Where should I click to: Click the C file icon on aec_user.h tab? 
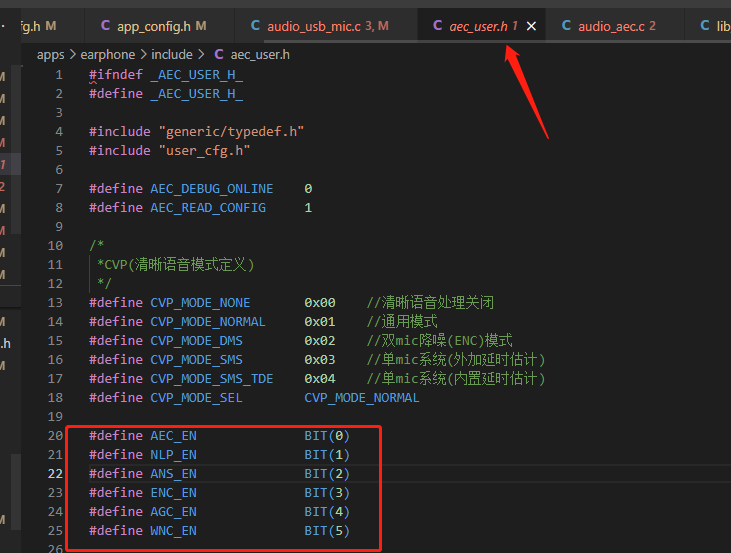437,26
